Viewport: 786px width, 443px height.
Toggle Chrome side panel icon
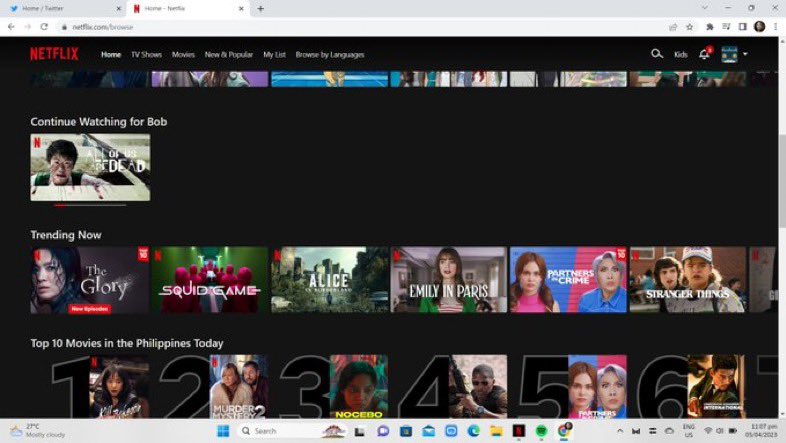pos(743,27)
